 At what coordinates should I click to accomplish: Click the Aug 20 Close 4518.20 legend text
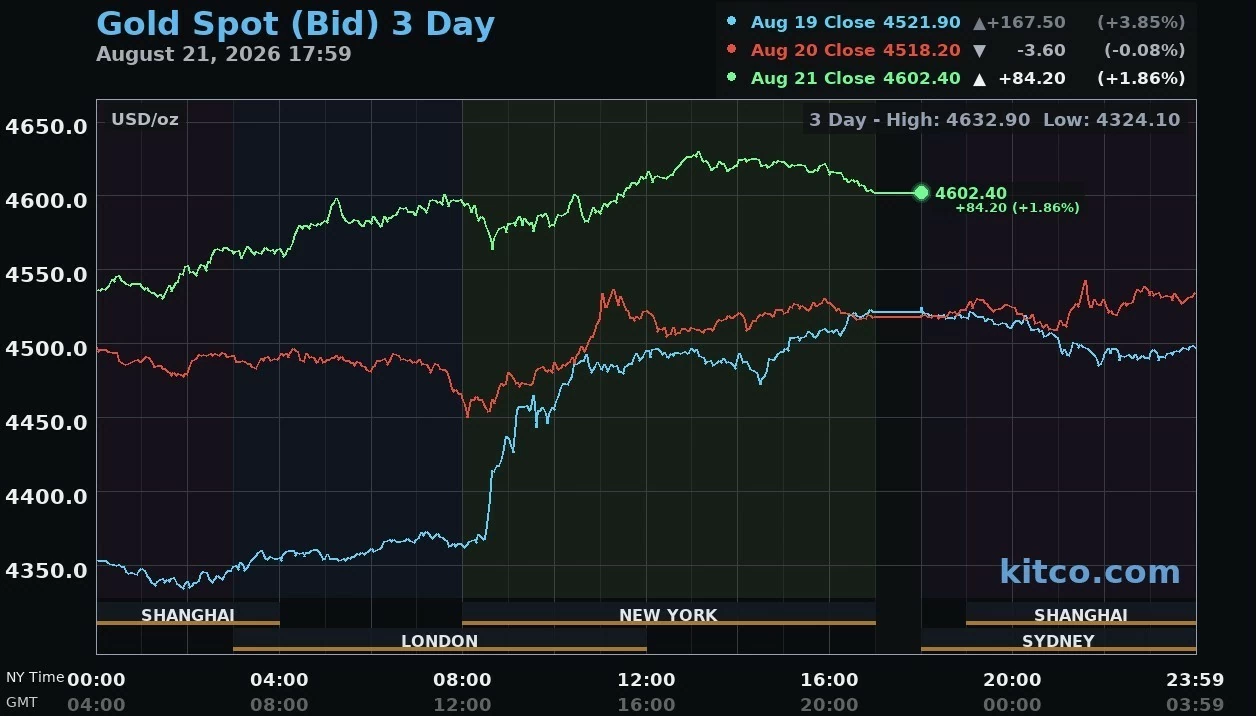tap(855, 50)
